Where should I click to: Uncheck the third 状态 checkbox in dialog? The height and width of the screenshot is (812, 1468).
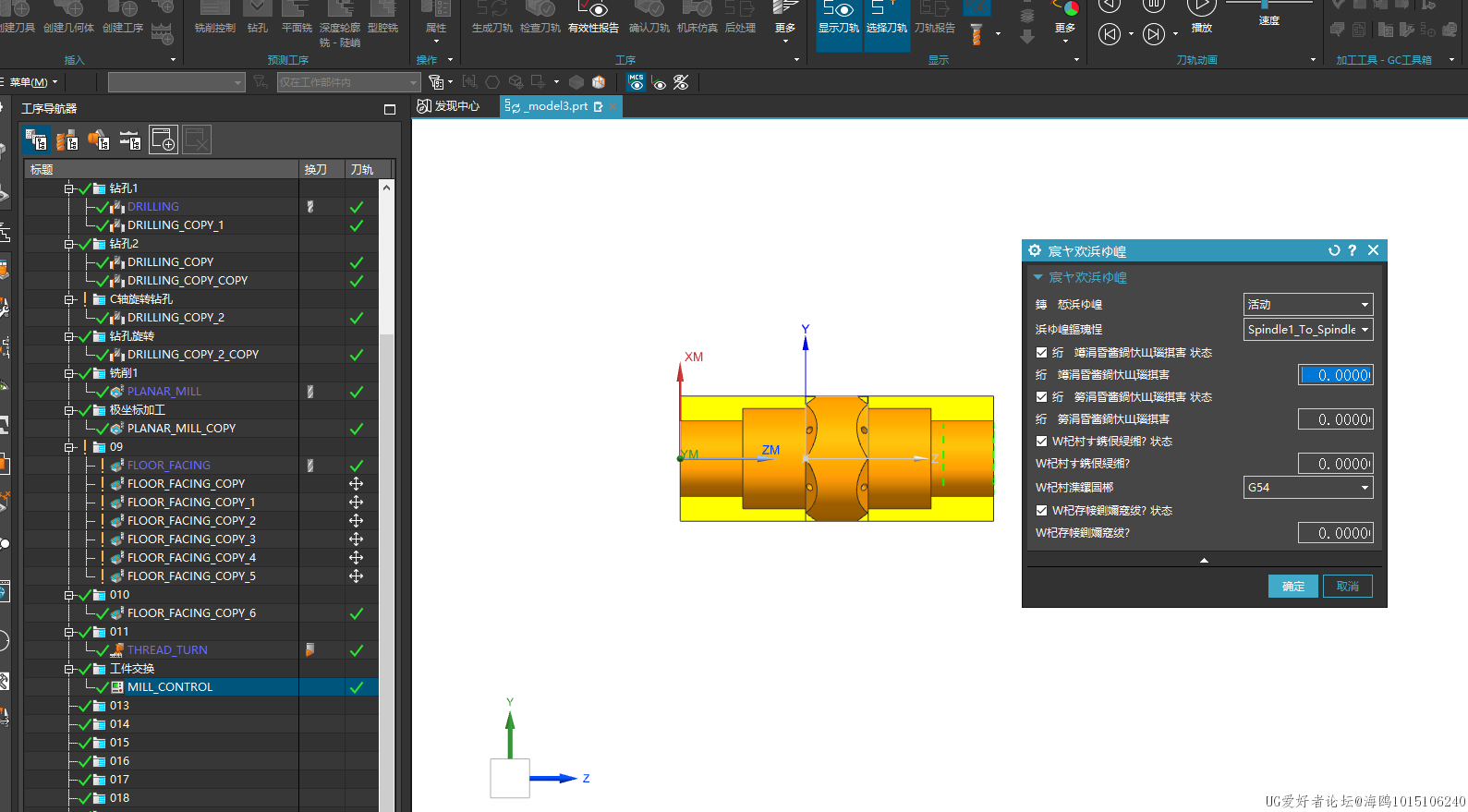tap(1041, 442)
